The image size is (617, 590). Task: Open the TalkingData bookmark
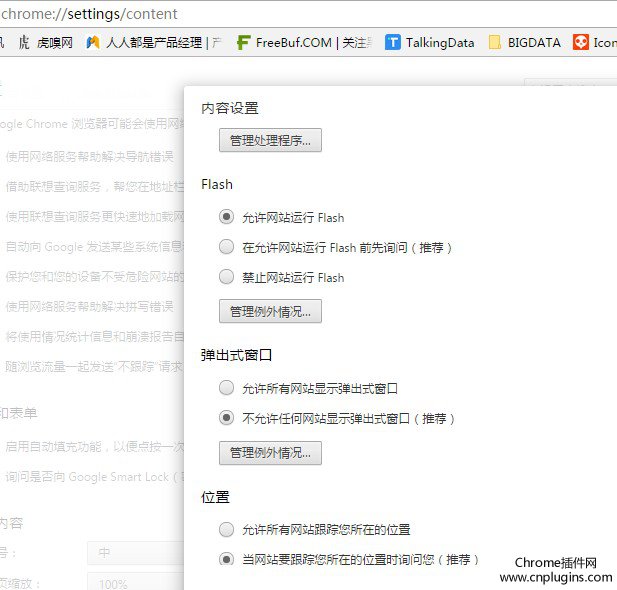[430, 43]
